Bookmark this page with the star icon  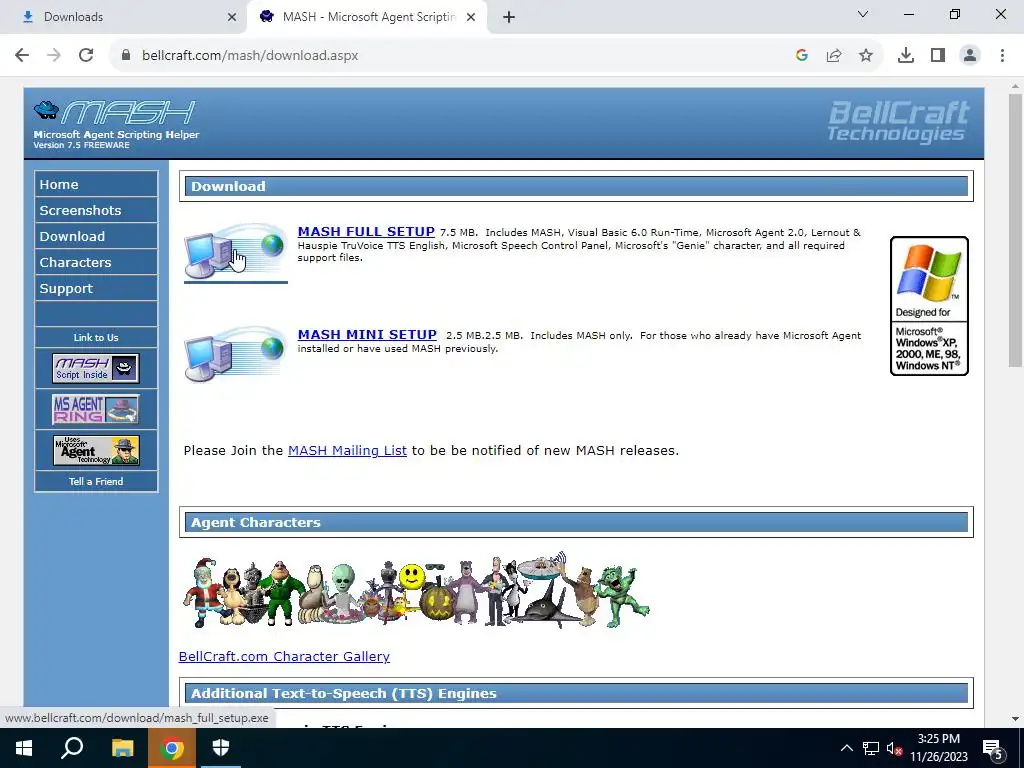click(866, 56)
